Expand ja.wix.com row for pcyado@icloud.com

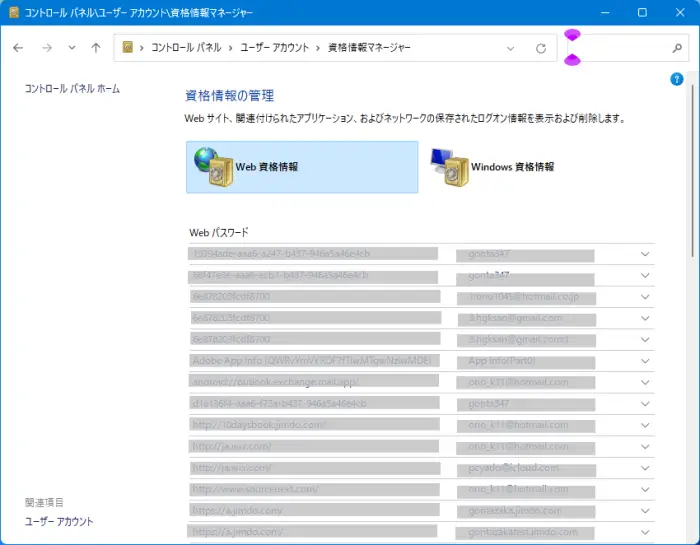pyautogui.click(x=645, y=468)
